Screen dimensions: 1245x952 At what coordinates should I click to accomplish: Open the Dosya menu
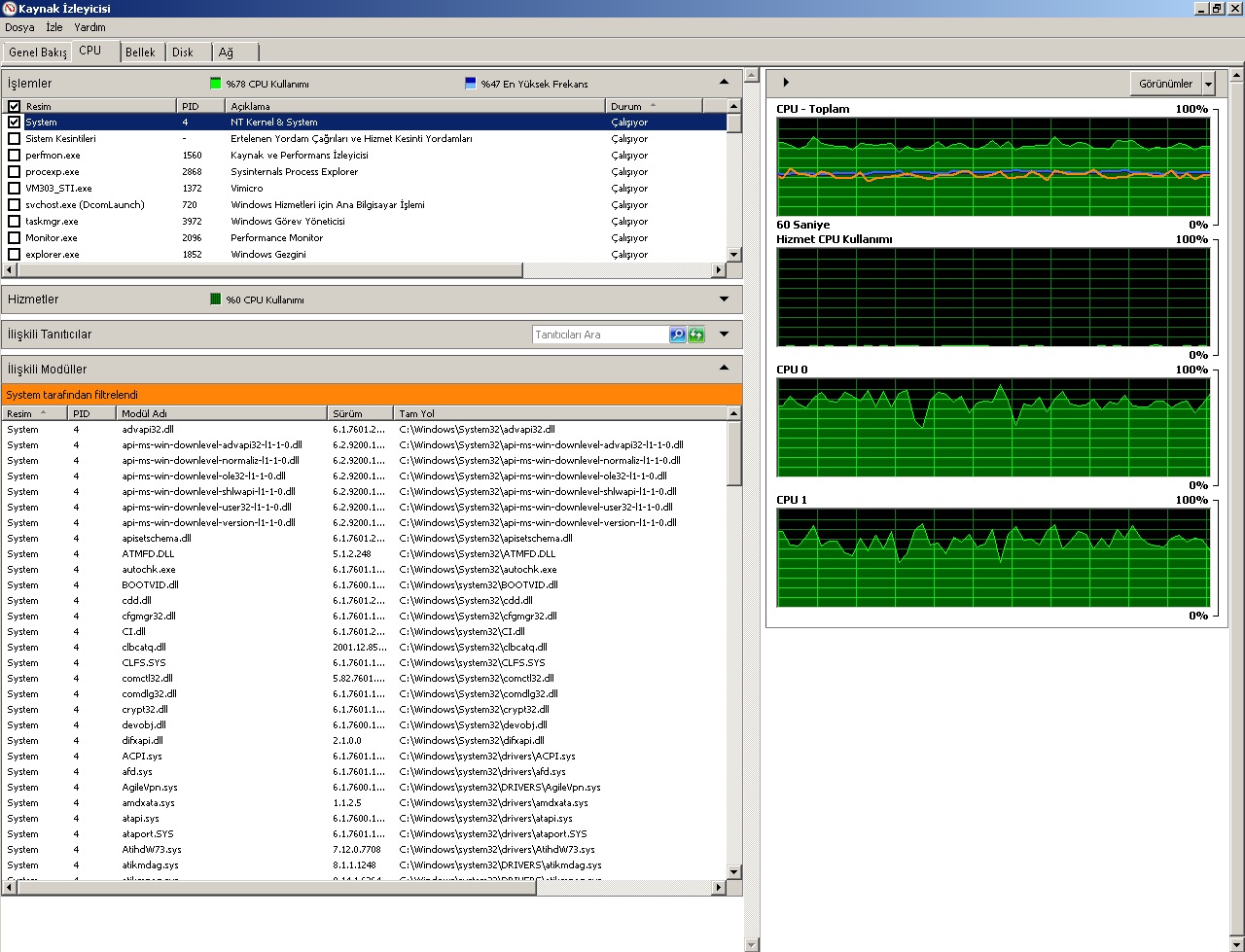click(x=19, y=27)
